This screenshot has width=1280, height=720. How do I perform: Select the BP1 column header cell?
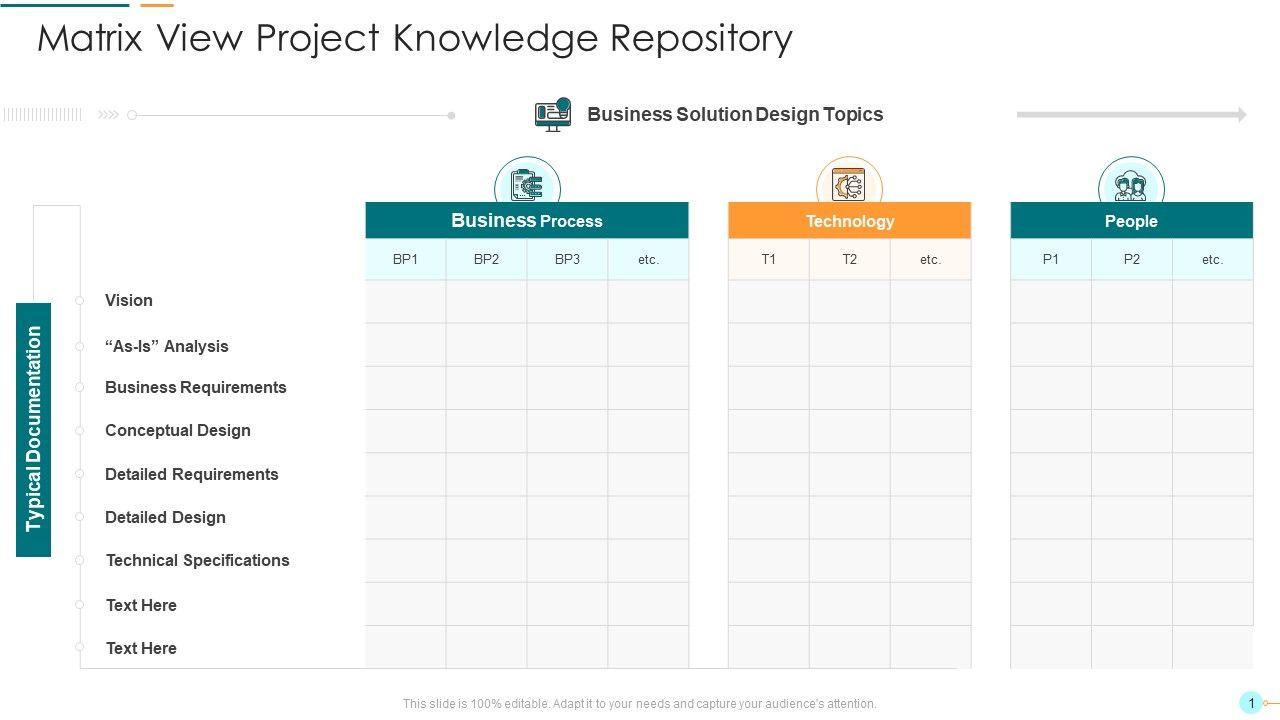click(405, 259)
